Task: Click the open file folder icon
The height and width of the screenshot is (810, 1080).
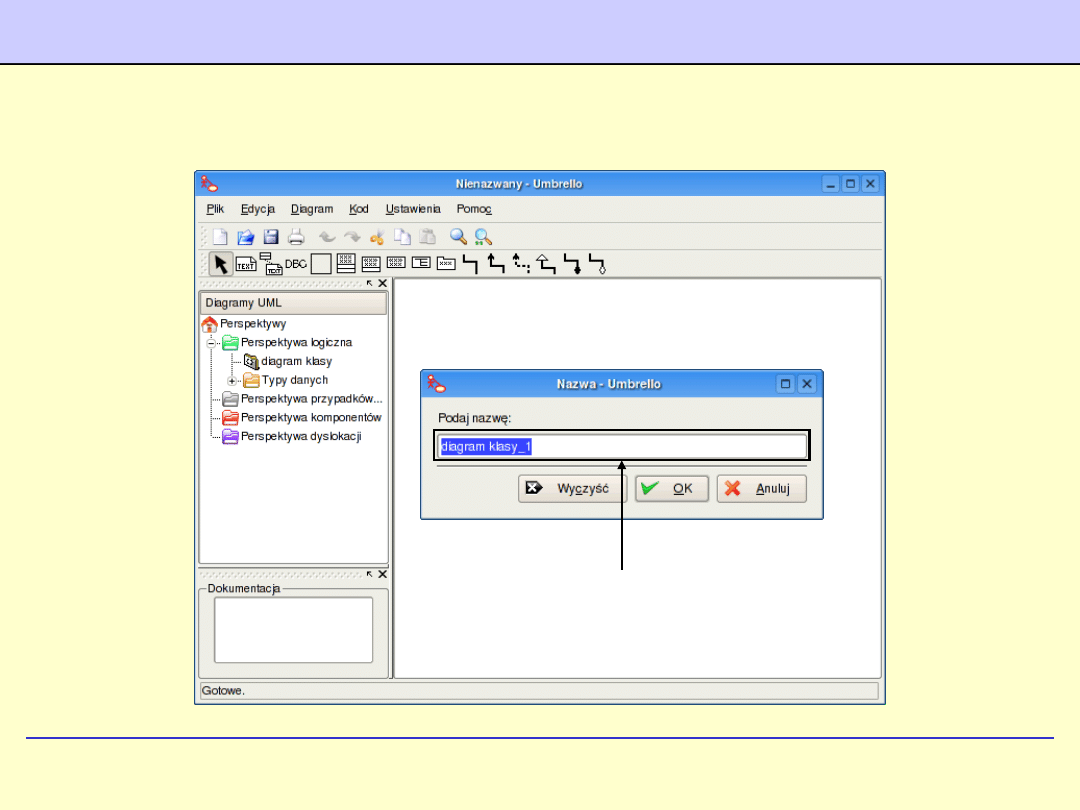Action: pos(245,237)
